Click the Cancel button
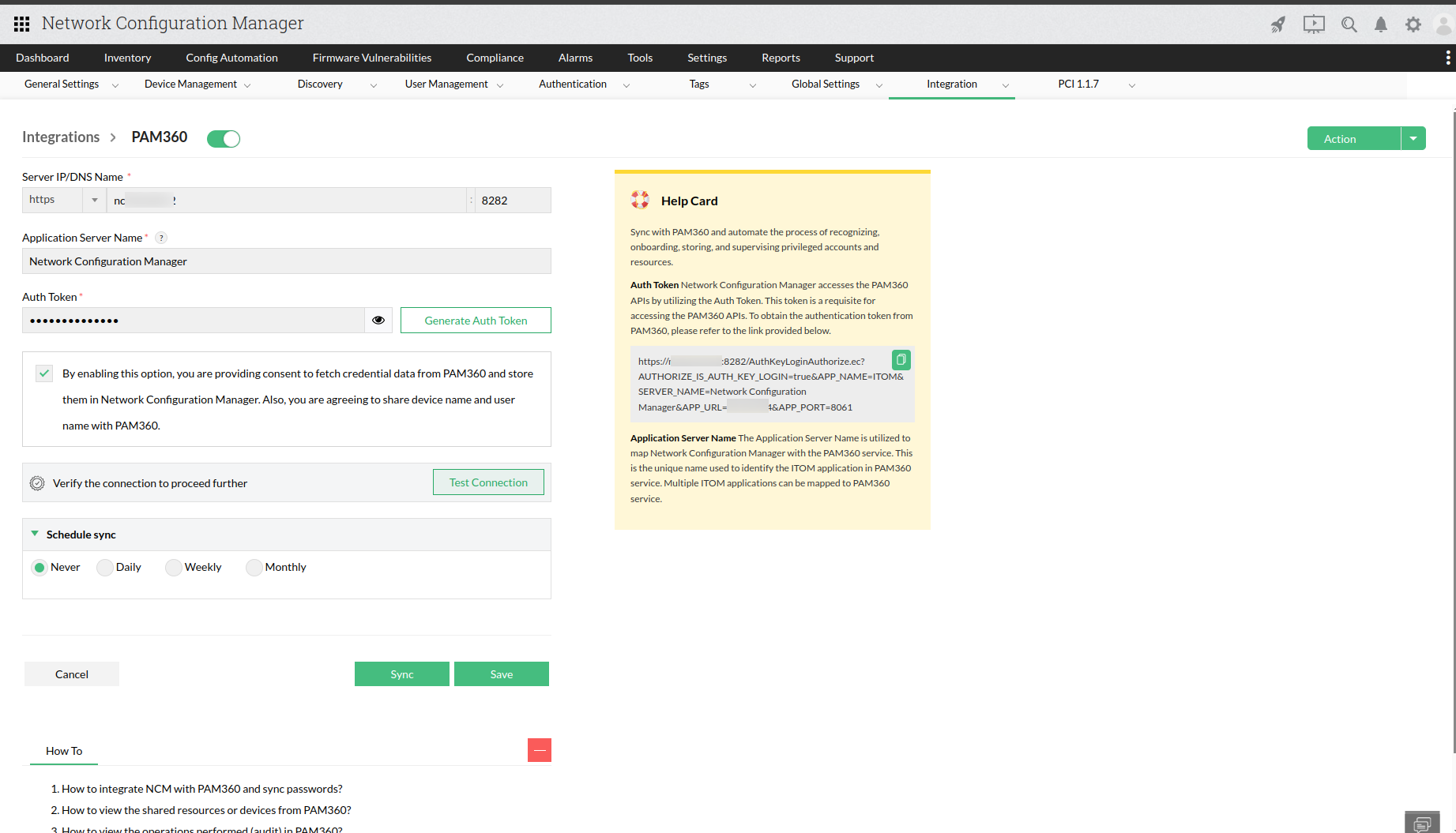This screenshot has height=833, width=1456. pyautogui.click(x=72, y=674)
